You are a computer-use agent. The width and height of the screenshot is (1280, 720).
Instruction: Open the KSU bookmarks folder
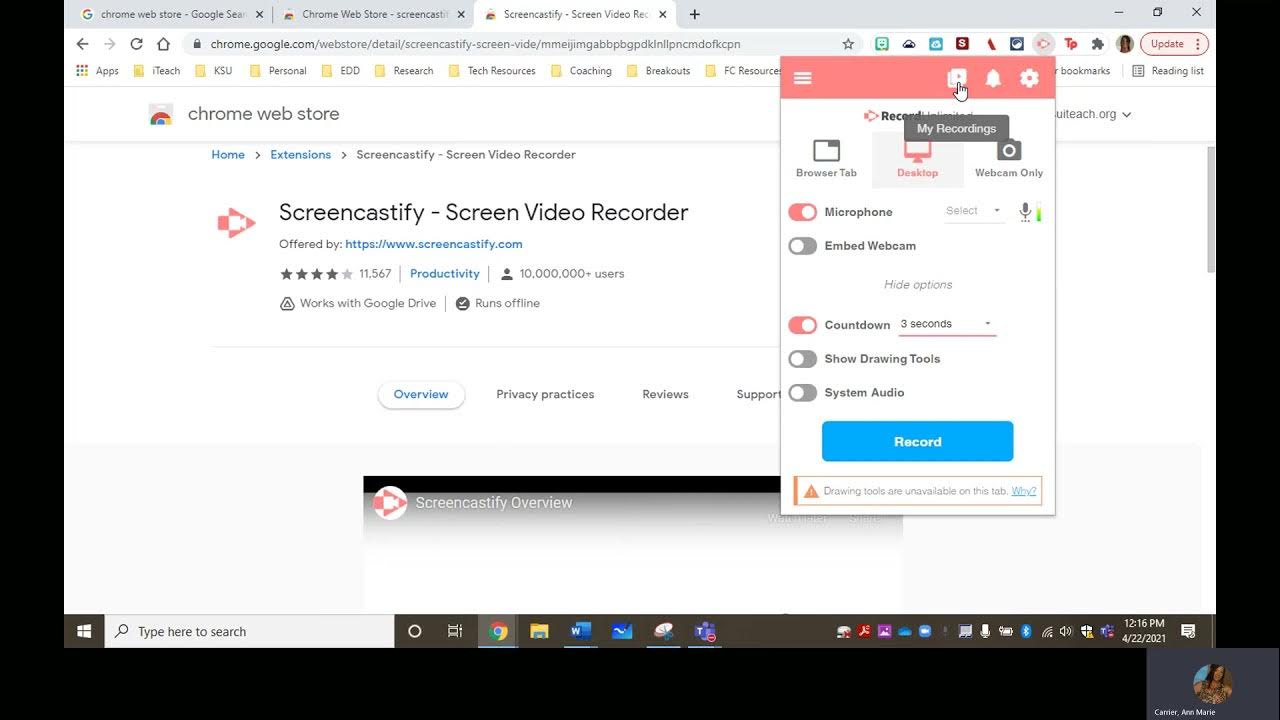213,71
